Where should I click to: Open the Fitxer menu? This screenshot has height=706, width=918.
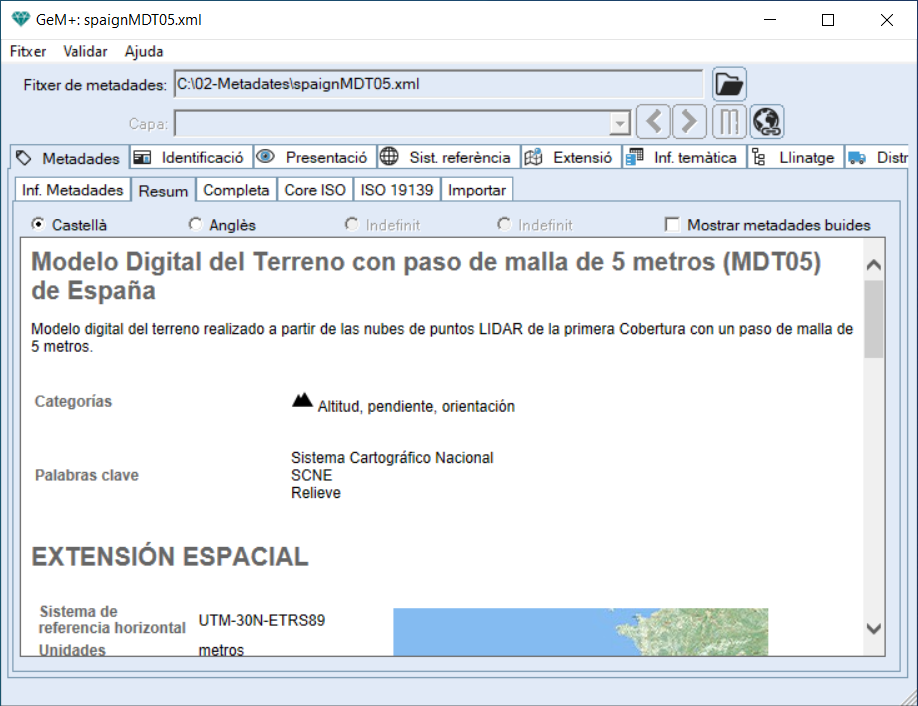click(28, 52)
